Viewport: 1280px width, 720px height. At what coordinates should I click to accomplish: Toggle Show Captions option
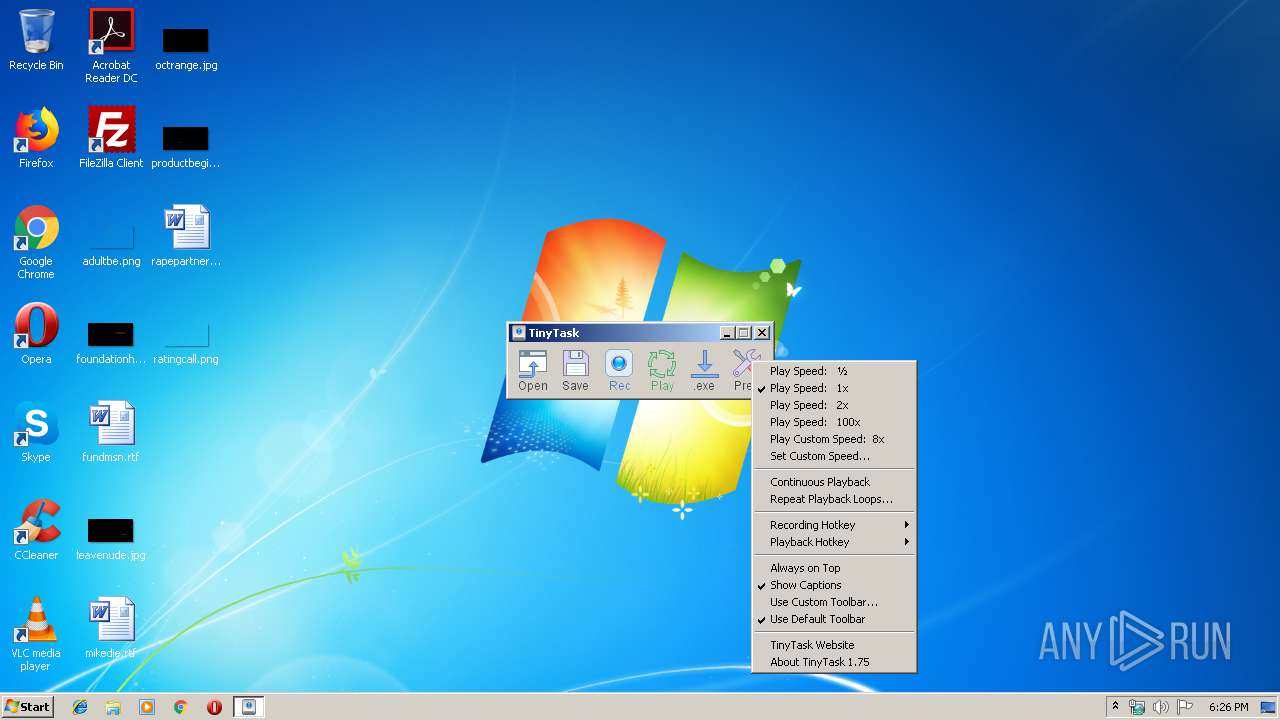point(834,585)
